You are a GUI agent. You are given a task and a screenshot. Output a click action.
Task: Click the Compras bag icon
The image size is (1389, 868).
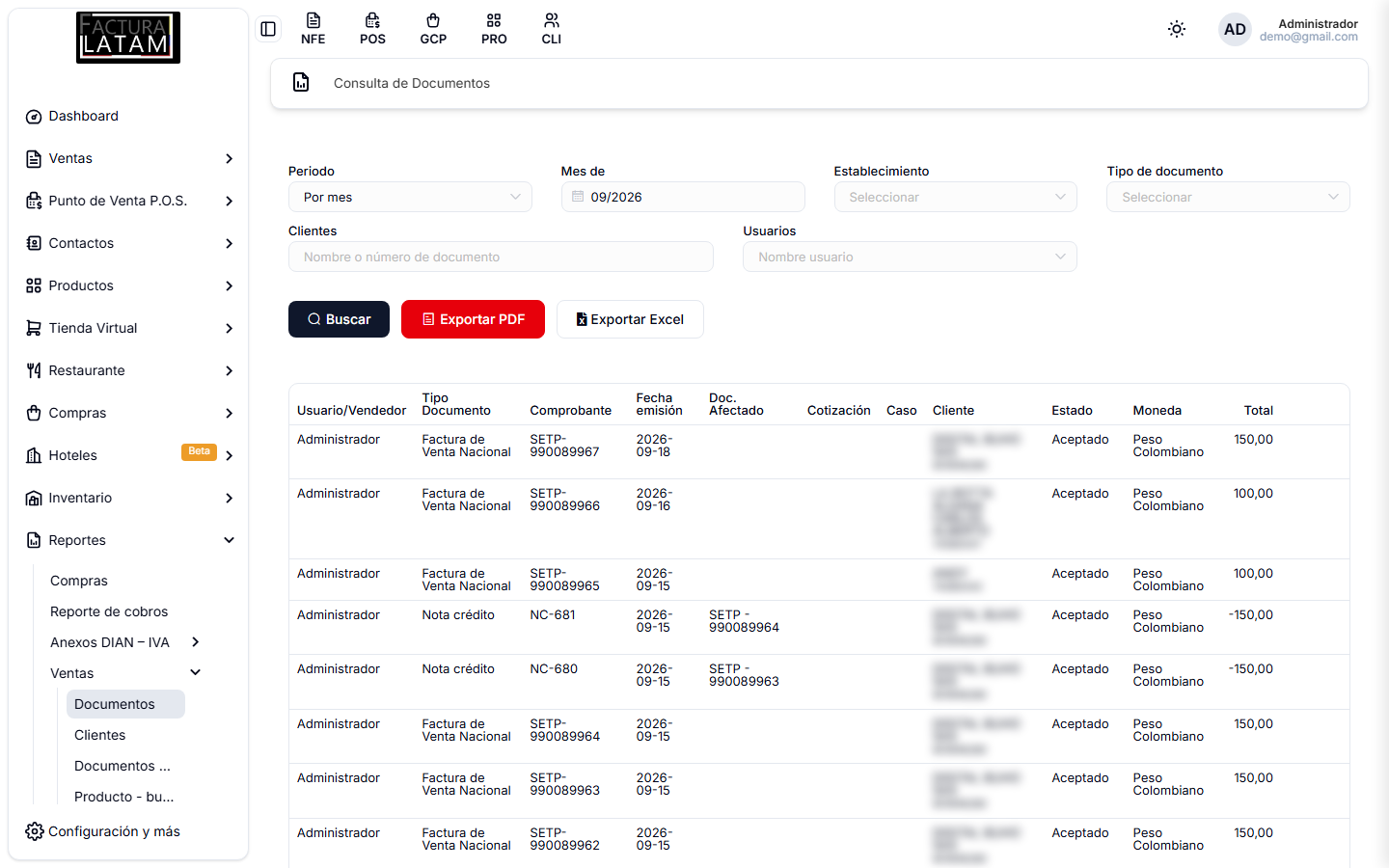click(x=34, y=414)
